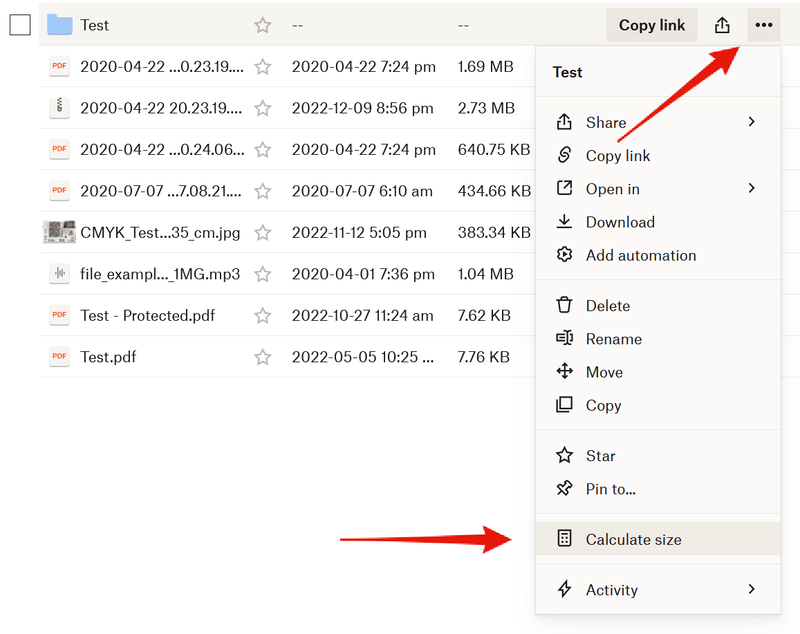Expand the Open in submenu
The image size is (800, 634).
tap(752, 188)
